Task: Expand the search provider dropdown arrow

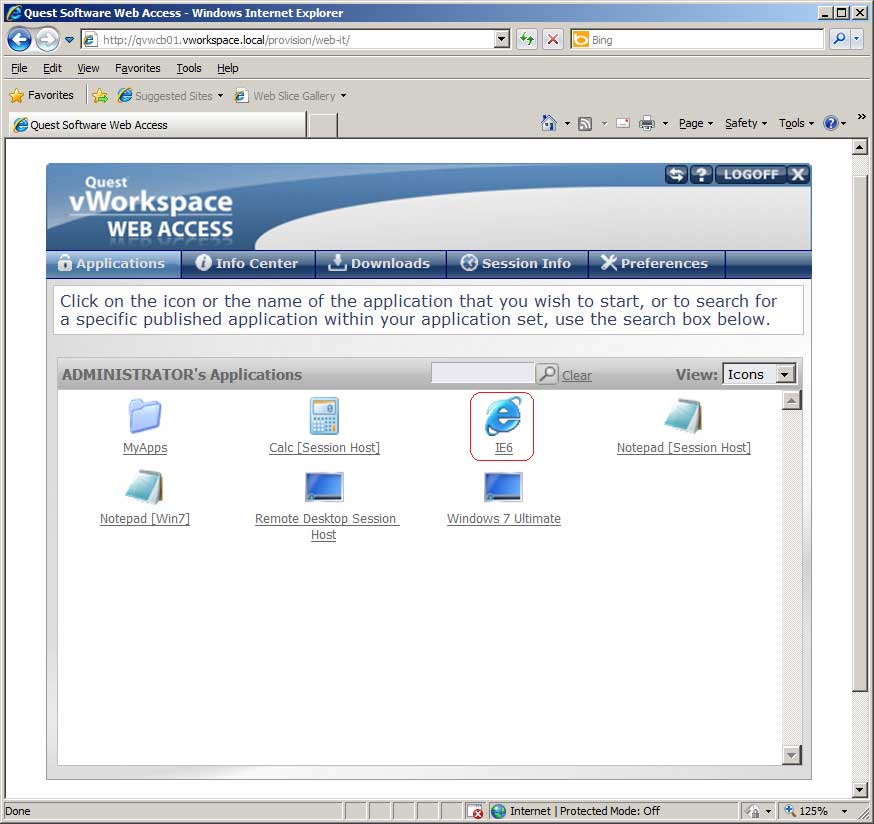Action: click(x=856, y=40)
